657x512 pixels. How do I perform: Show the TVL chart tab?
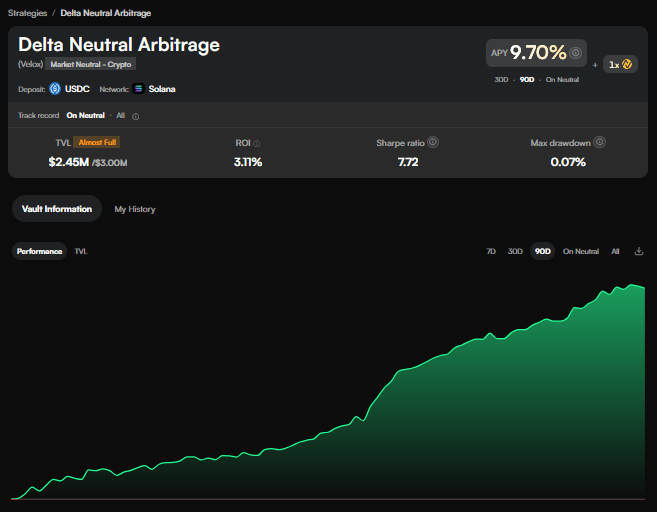(x=81, y=251)
